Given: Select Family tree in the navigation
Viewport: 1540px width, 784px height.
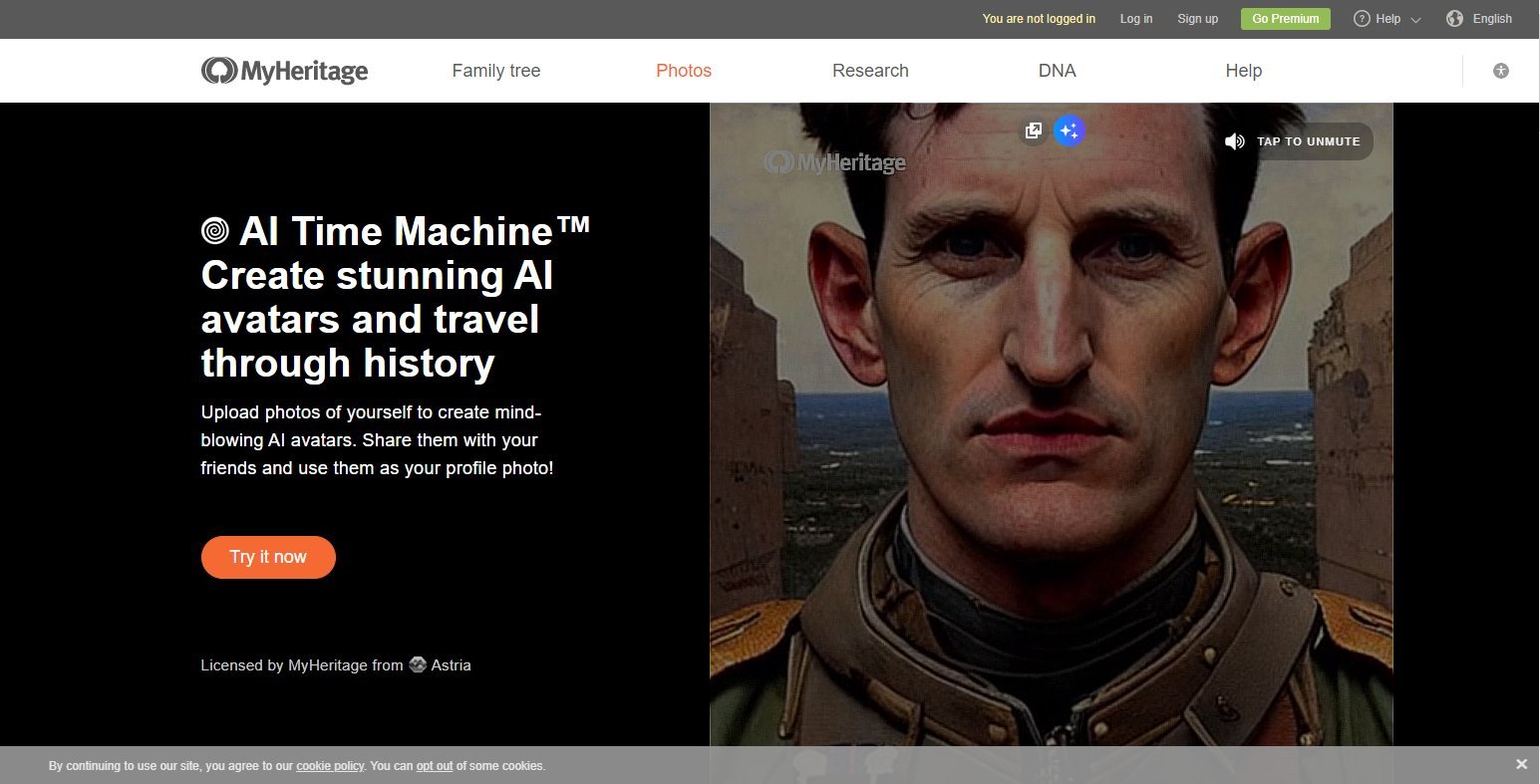Looking at the screenshot, I should 495,70.
